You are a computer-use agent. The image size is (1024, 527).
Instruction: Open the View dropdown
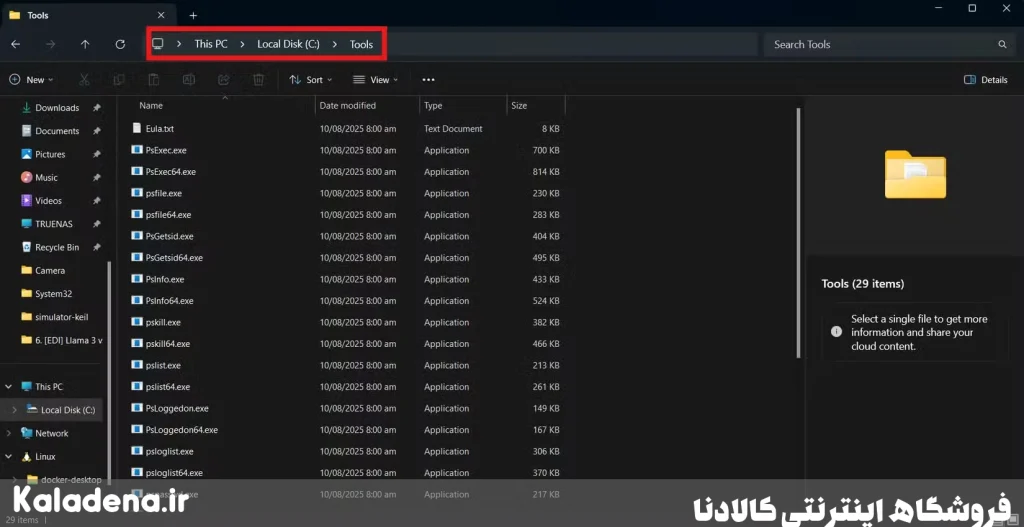click(x=376, y=80)
